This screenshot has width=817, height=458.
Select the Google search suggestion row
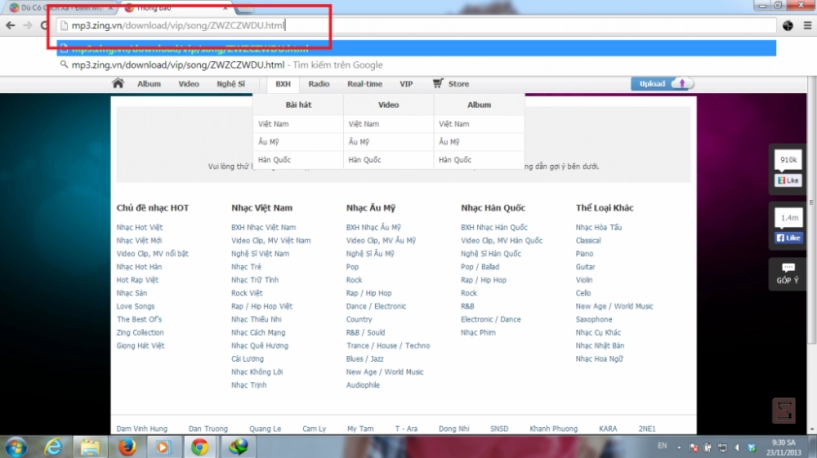[x=417, y=65]
